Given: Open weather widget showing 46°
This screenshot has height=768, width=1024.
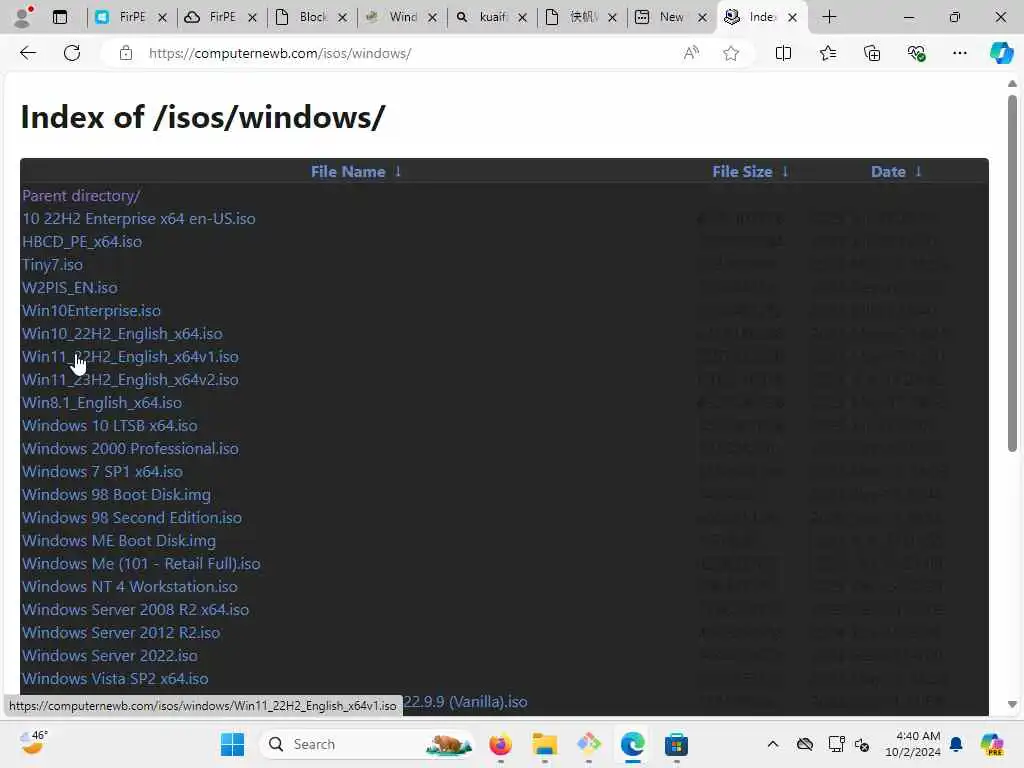Looking at the screenshot, I should (x=33, y=743).
